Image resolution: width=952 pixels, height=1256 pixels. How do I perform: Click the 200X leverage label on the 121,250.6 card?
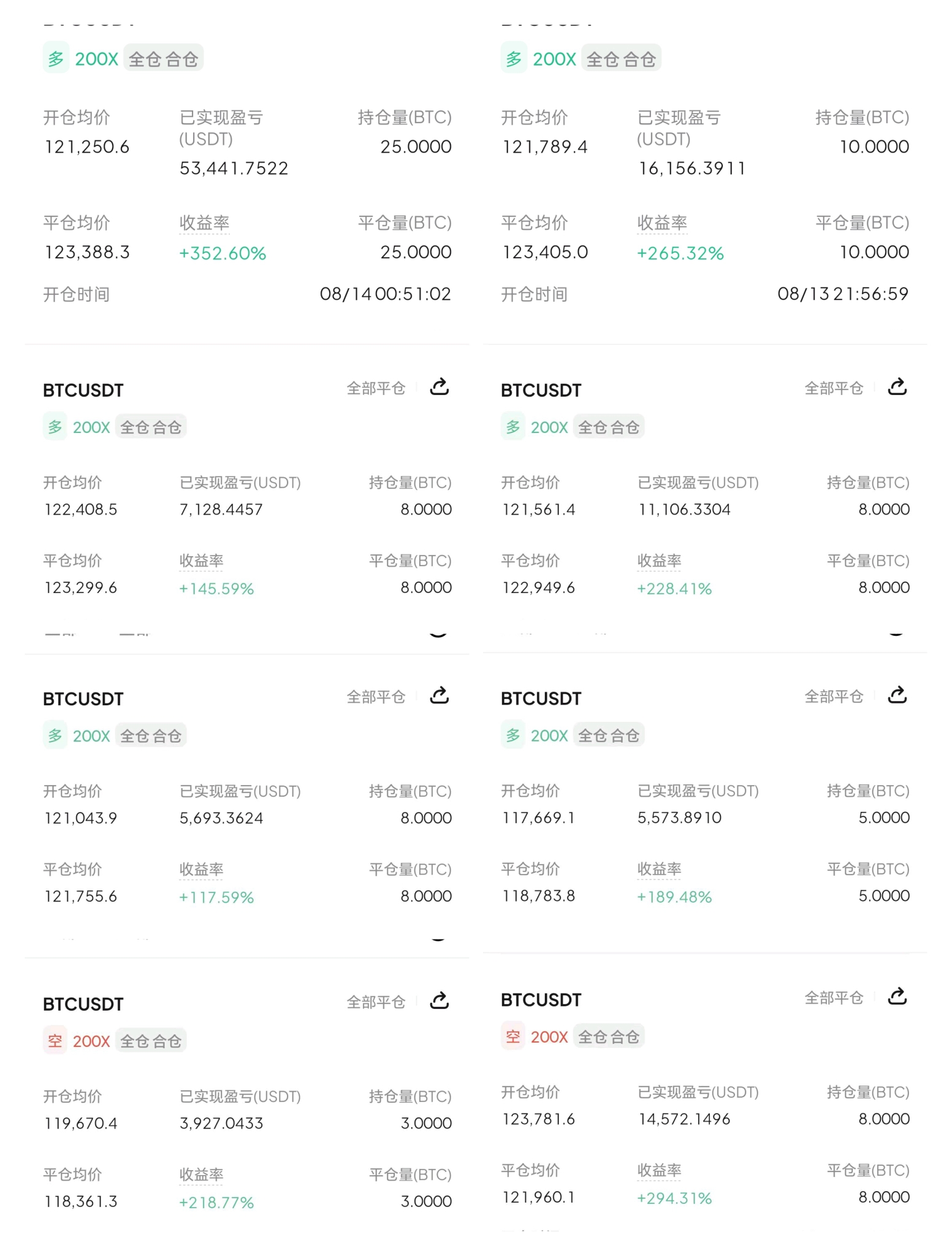pos(96,59)
